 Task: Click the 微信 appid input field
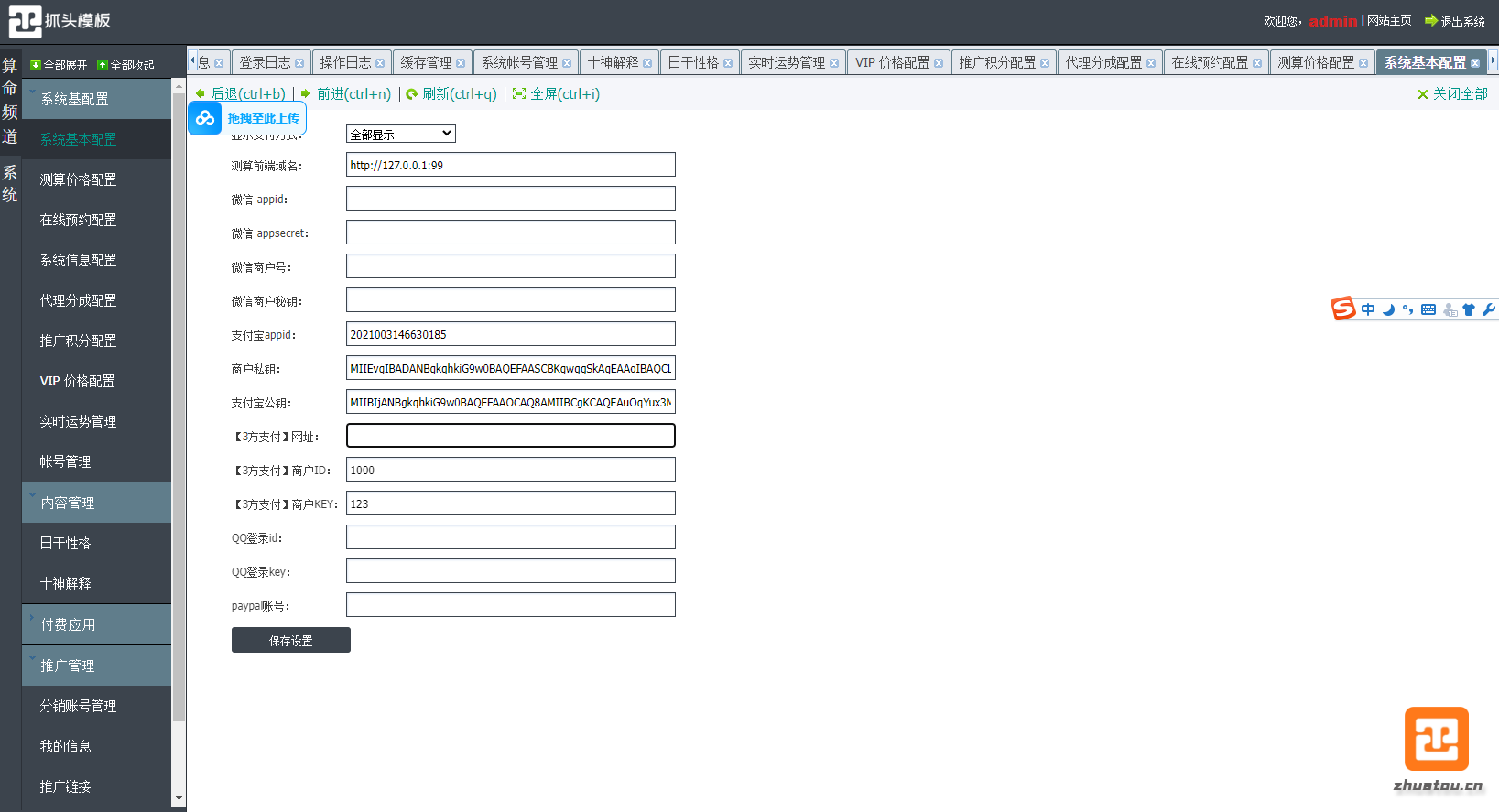510,199
